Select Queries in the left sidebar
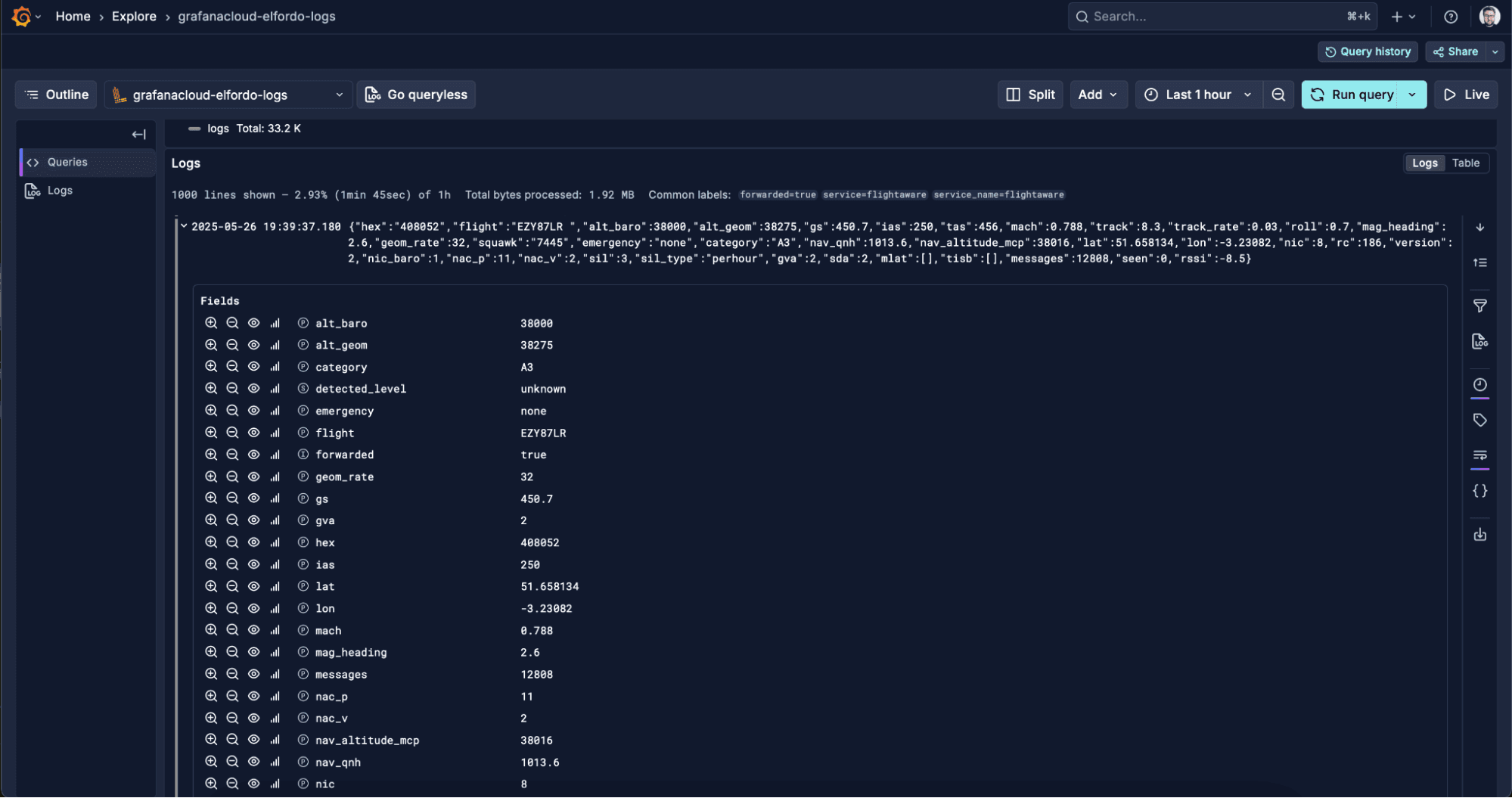The height and width of the screenshot is (798, 1512). point(67,162)
